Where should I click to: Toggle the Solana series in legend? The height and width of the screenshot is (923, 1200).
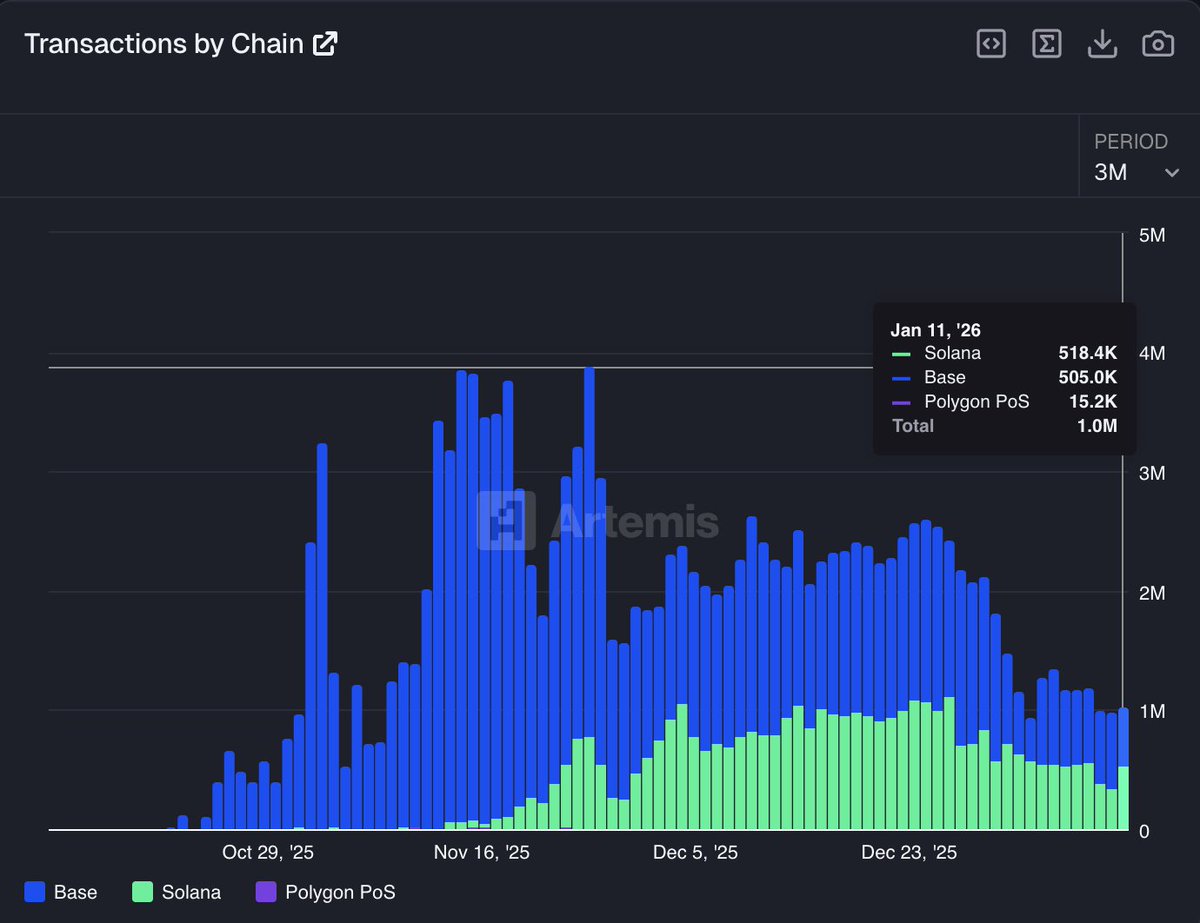click(x=176, y=892)
